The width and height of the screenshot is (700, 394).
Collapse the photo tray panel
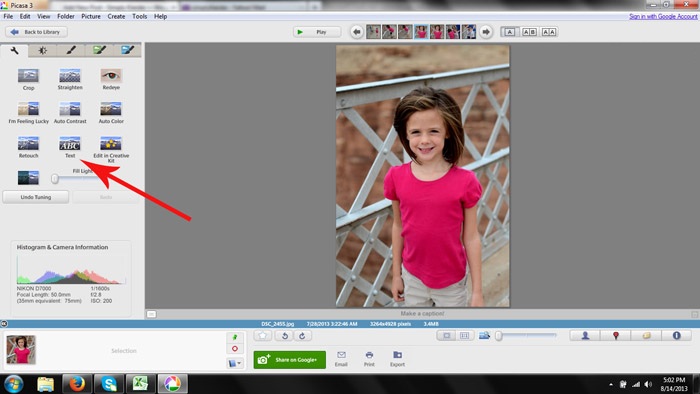pos(4,324)
